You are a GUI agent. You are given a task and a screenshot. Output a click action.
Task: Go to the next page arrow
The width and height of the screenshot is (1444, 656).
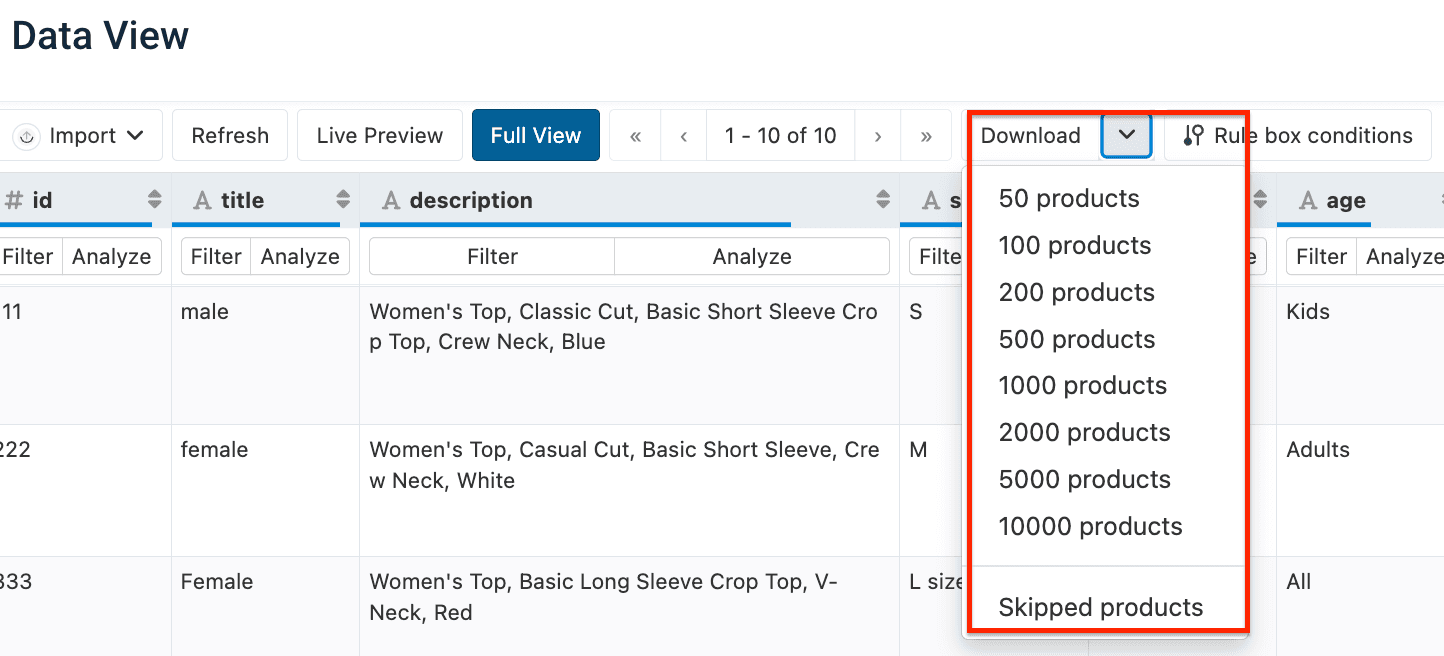tap(877, 136)
